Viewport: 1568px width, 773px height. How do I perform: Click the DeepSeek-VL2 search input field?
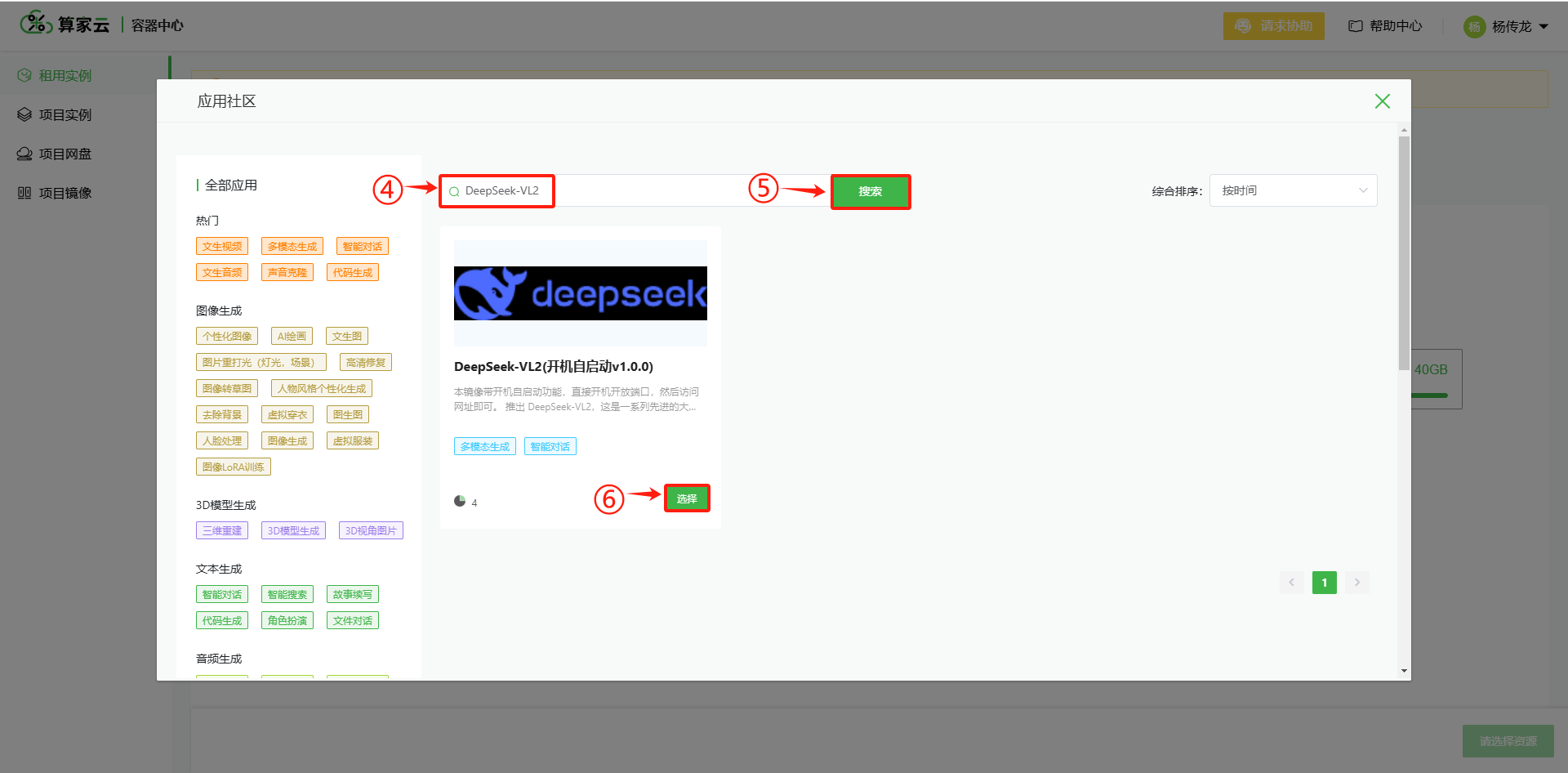tap(635, 191)
